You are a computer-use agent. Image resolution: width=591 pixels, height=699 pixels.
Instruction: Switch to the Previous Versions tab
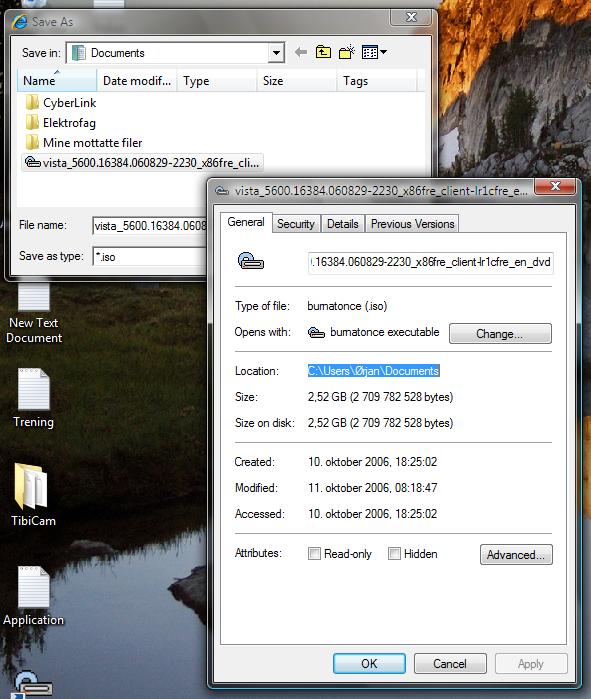(413, 224)
